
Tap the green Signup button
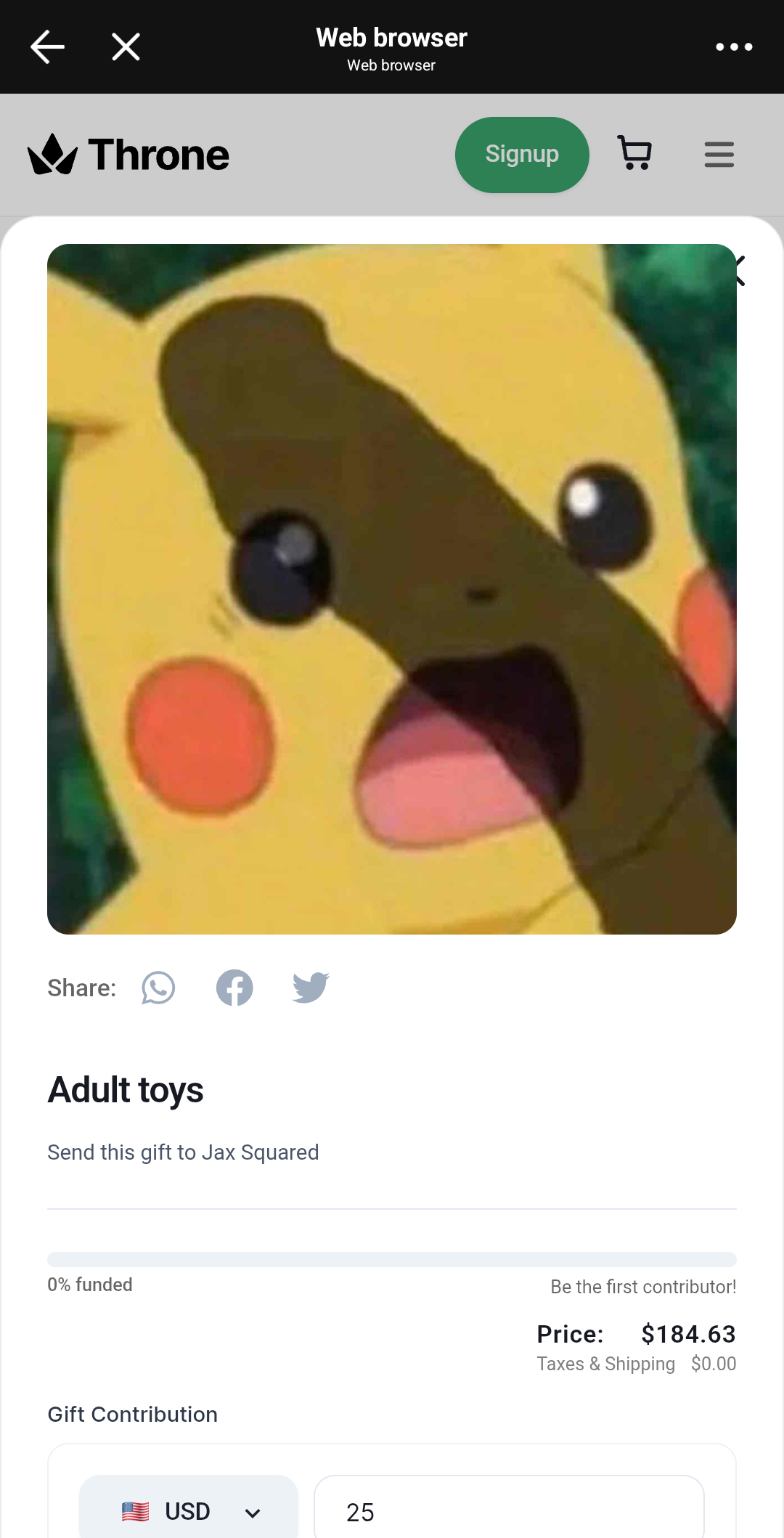point(522,155)
